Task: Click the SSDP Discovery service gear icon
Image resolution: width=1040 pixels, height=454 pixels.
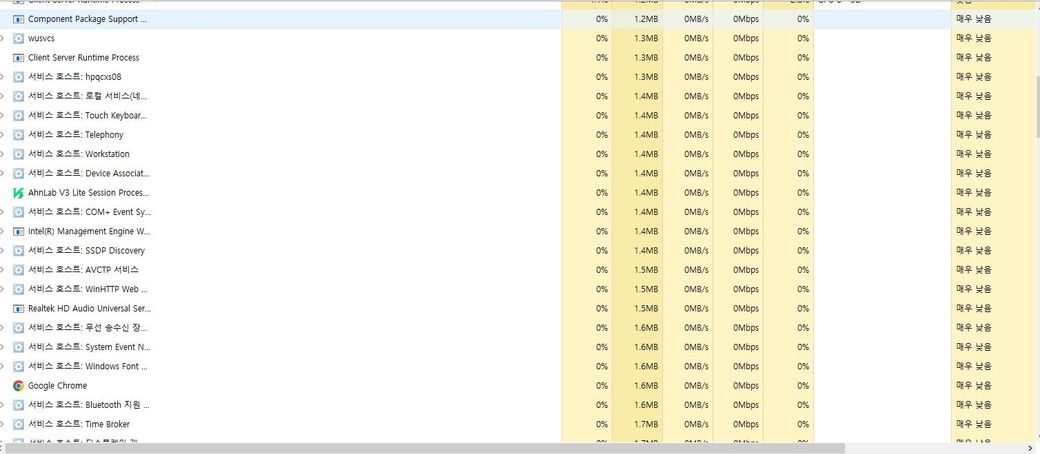Action: coord(18,251)
